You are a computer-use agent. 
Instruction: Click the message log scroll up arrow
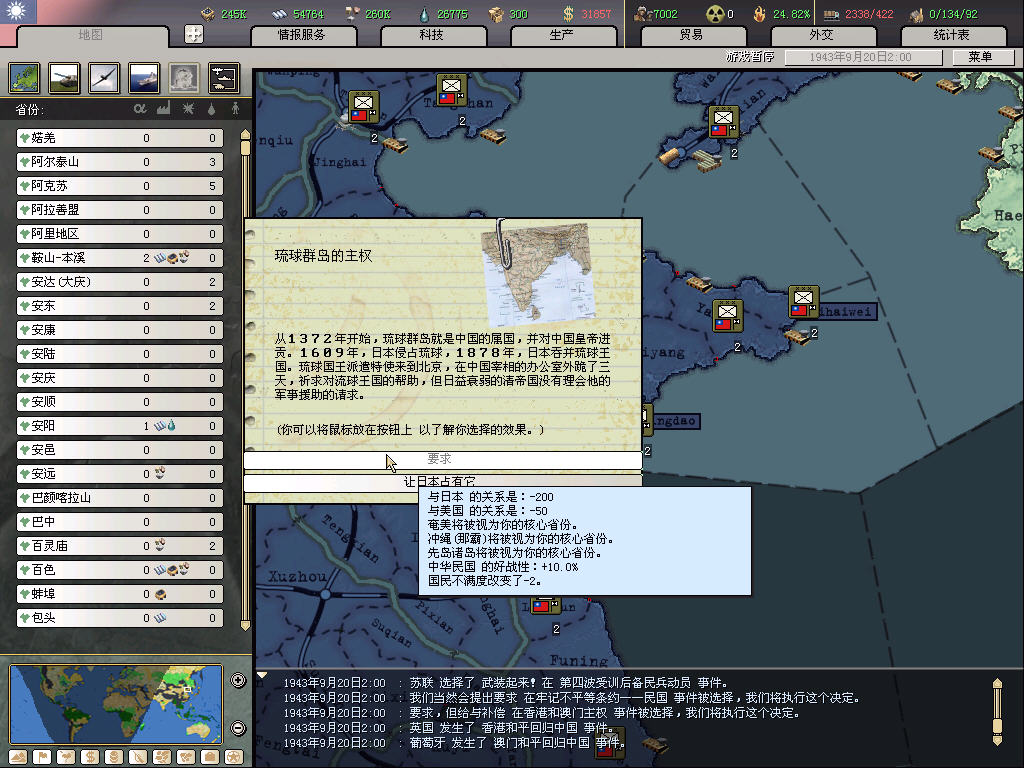997,683
